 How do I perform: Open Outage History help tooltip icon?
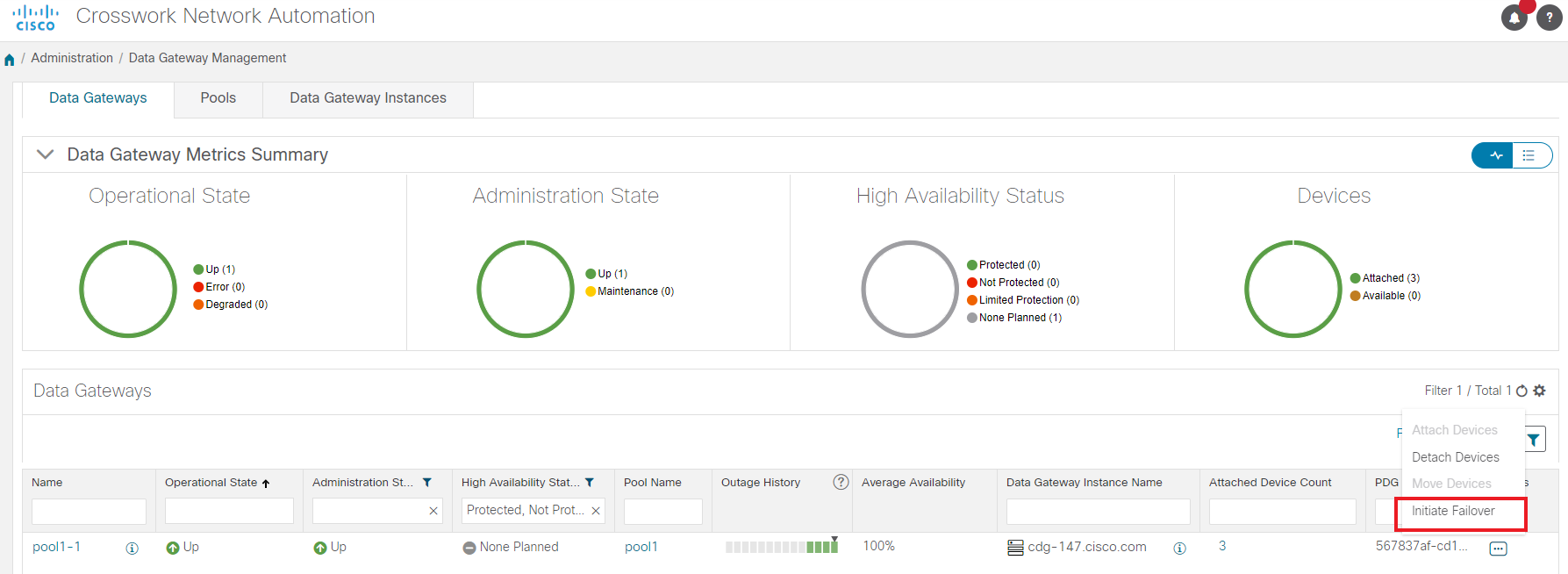tap(841, 482)
